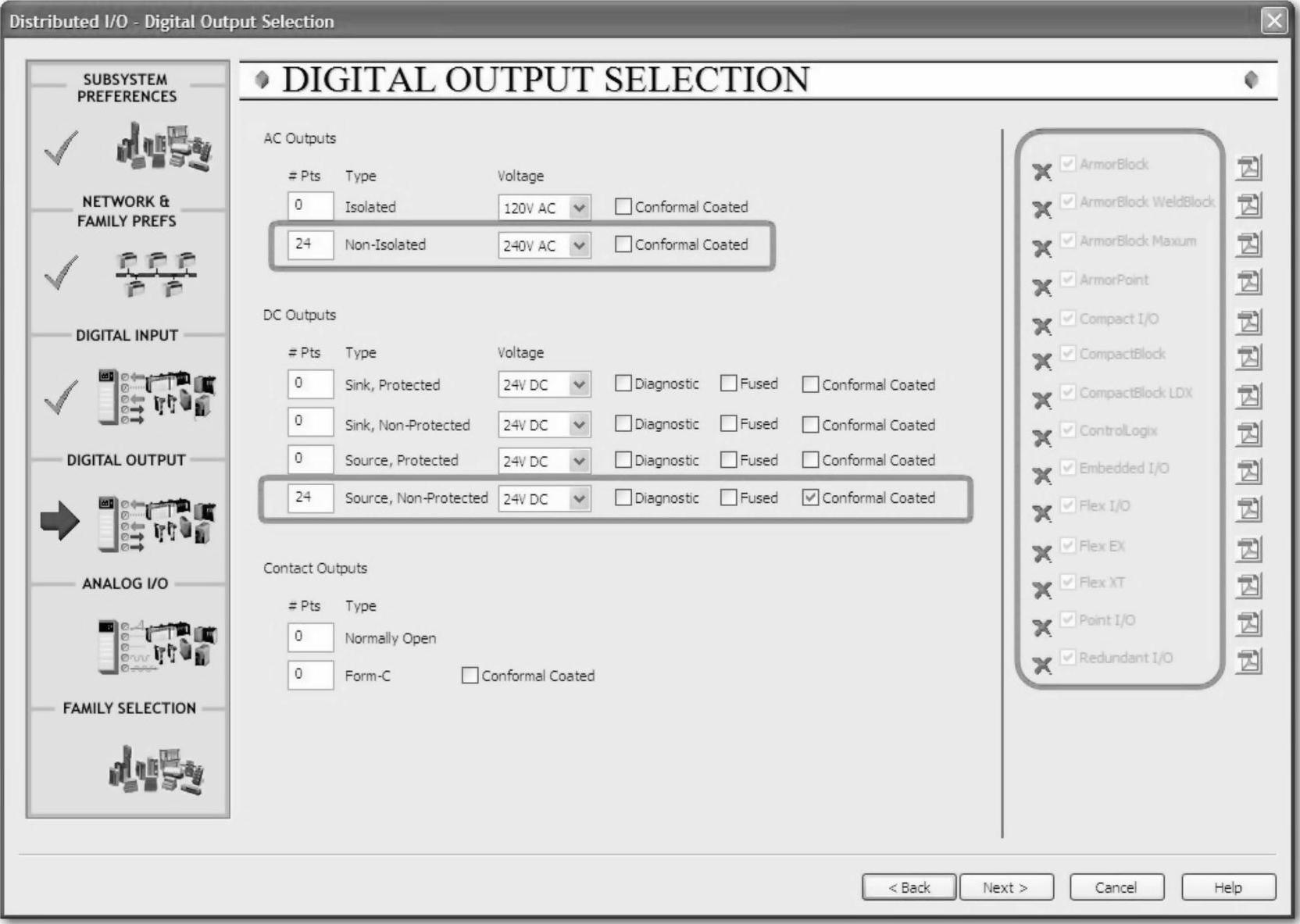Click Source, Non-Protected # Pts field
Screen dimensions: 1300x924
click(310, 498)
